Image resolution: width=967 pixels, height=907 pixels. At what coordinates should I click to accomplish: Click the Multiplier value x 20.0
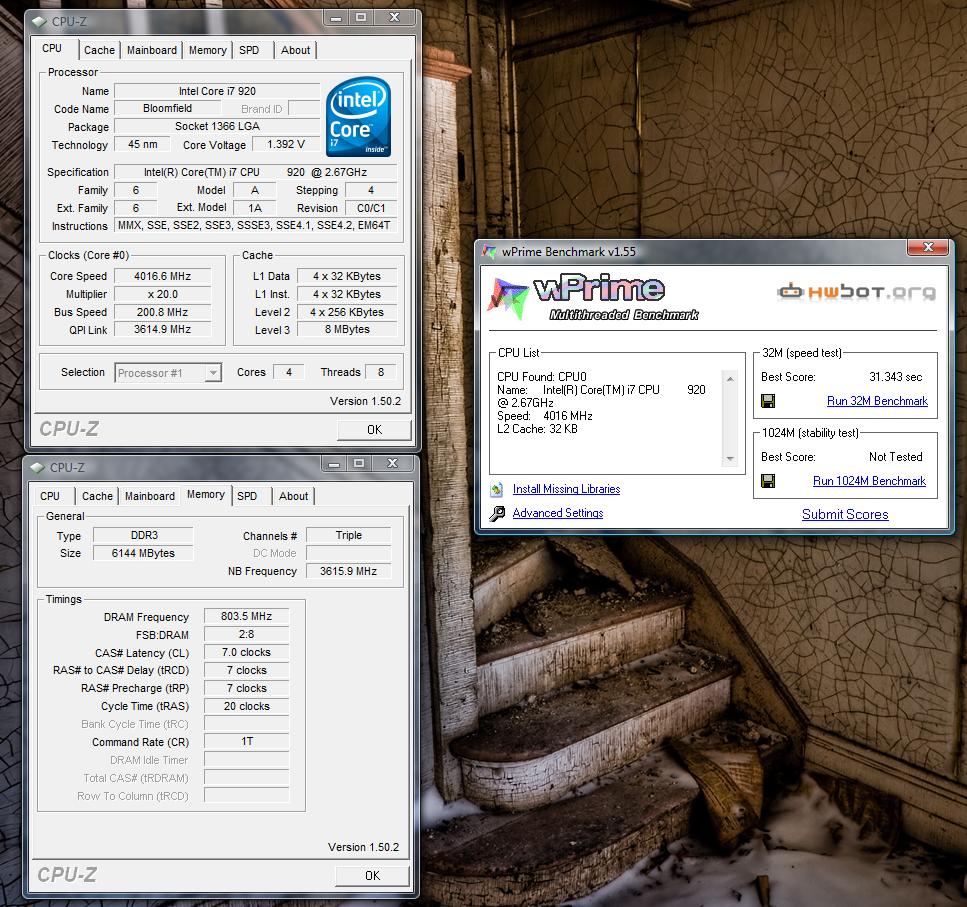tap(163, 294)
